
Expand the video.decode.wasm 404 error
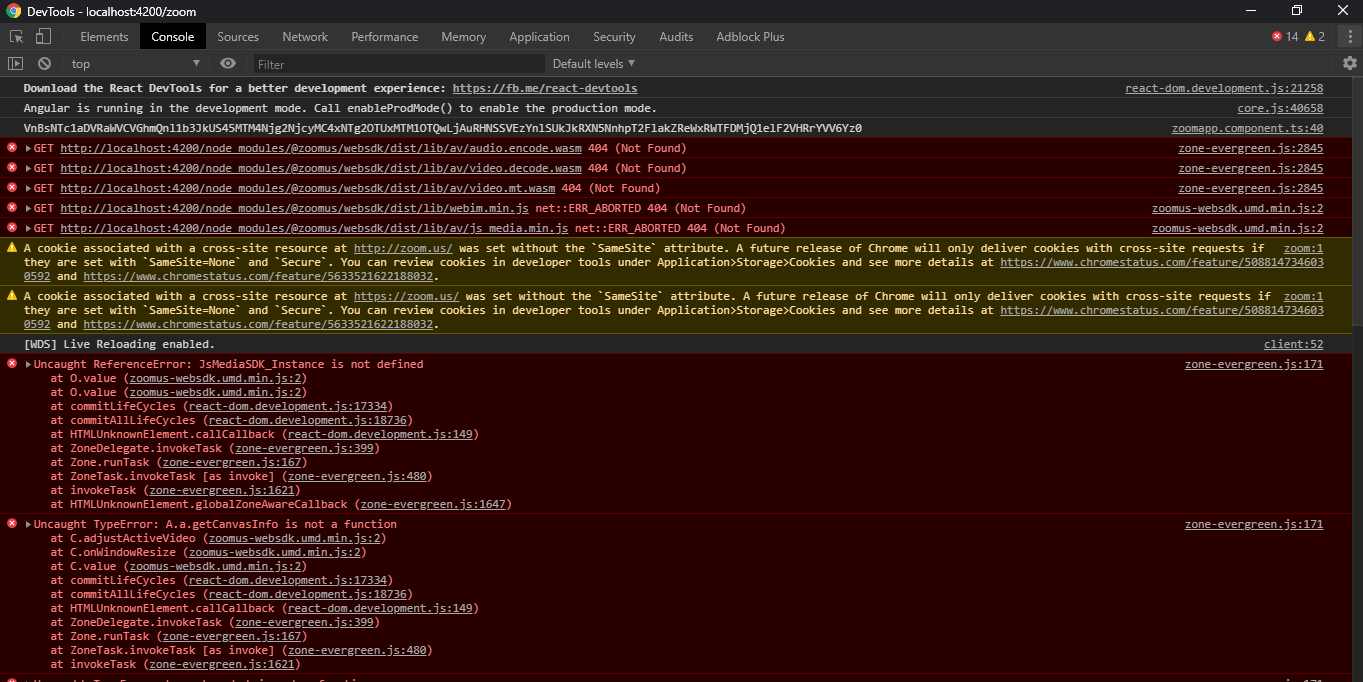29,168
